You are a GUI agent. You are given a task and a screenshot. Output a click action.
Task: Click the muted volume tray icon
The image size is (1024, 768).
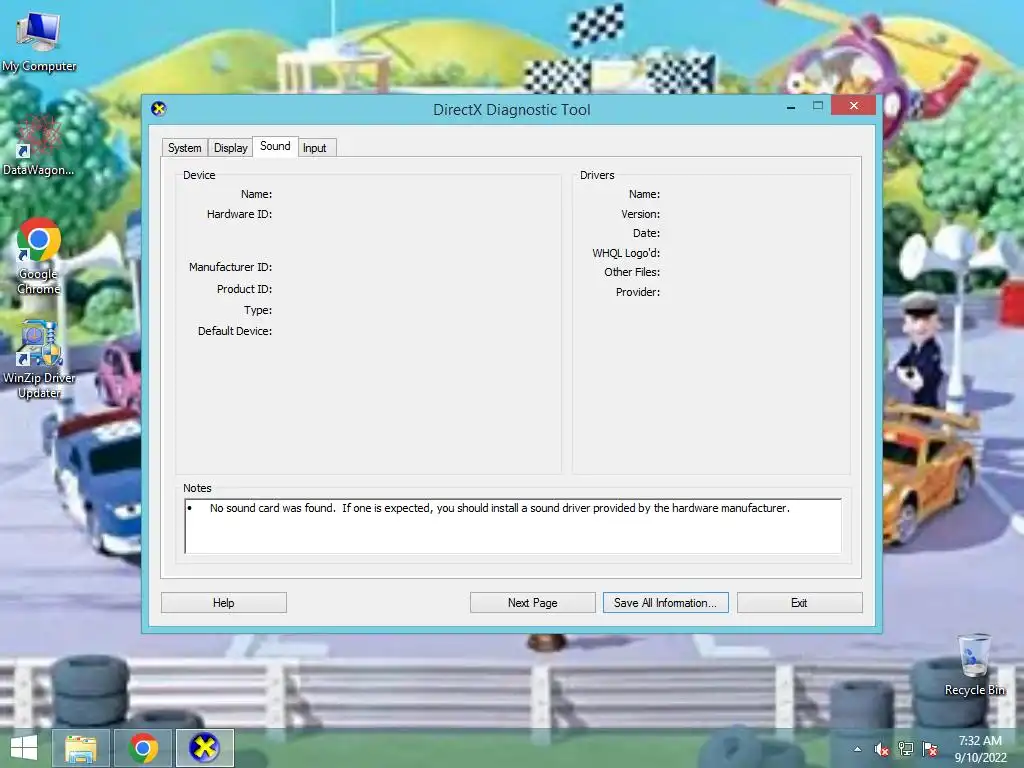[x=882, y=749]
